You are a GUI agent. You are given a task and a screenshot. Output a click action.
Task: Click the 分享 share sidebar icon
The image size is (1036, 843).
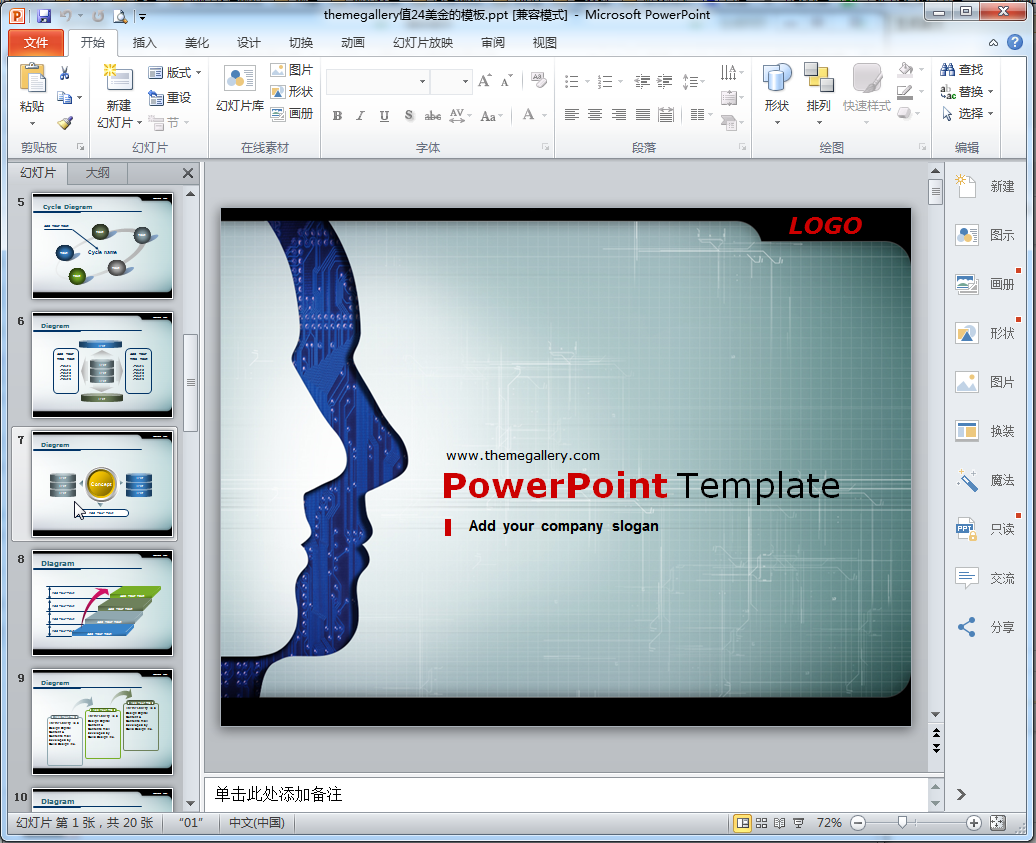[967, 627]
